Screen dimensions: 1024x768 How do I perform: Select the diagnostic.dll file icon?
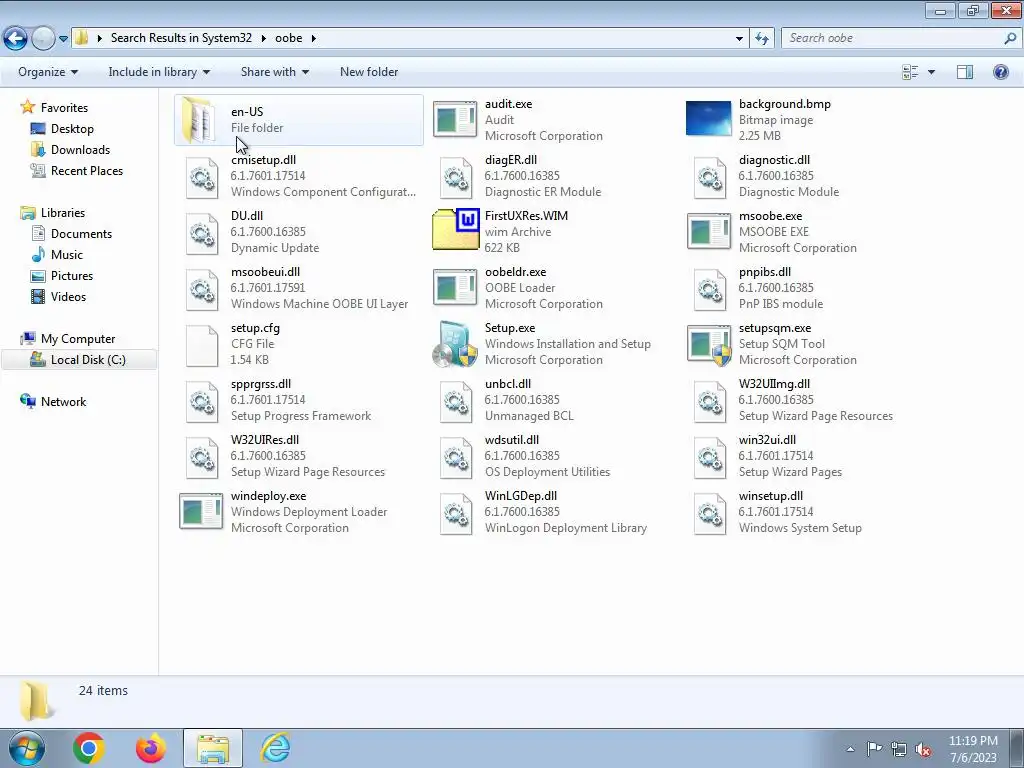710,178
